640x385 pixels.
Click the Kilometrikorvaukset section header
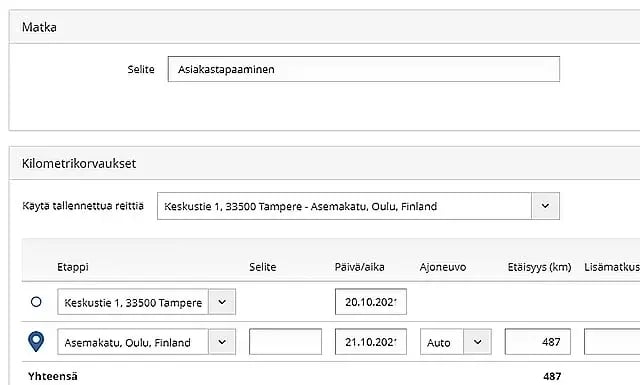click(324, 163)
